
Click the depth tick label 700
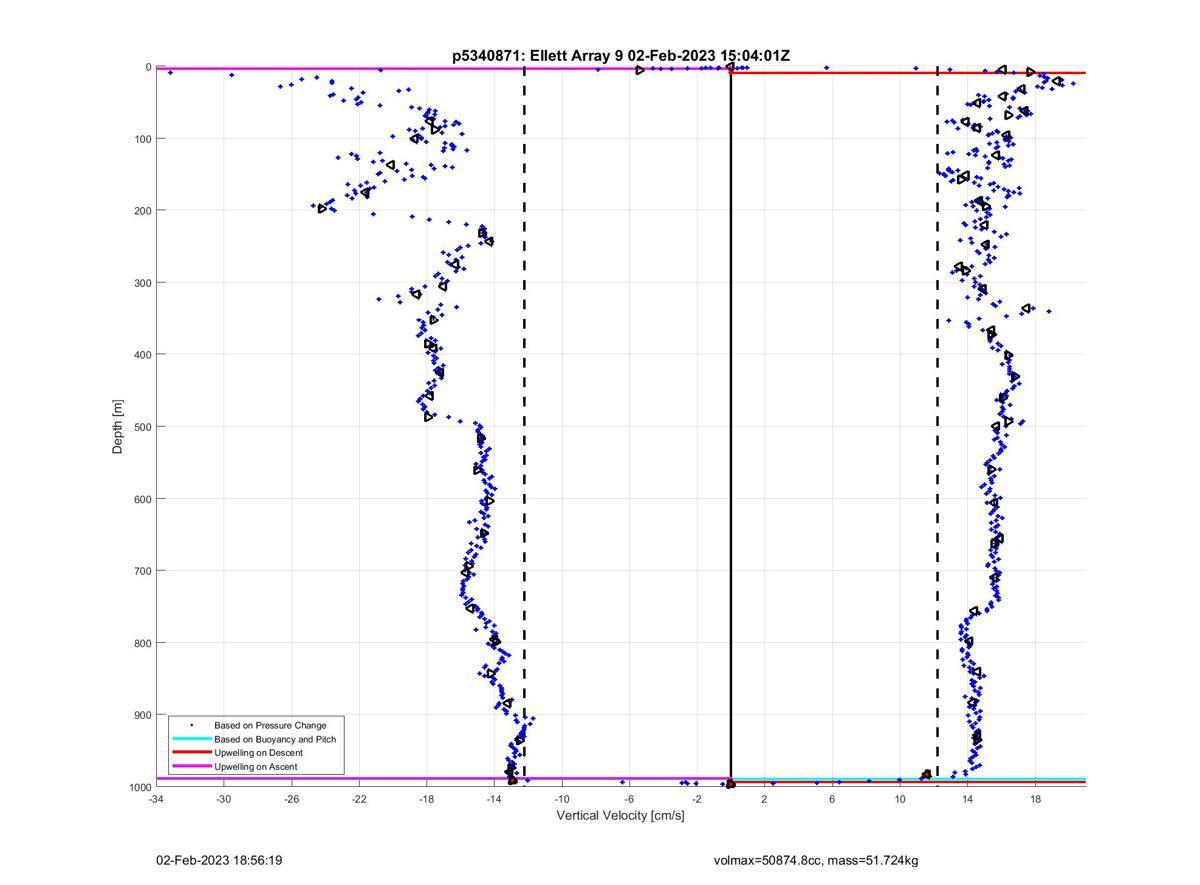[x=142, y=571]
